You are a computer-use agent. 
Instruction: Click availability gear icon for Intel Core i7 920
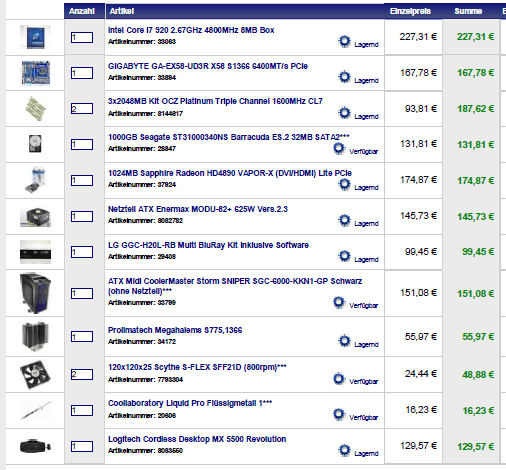click(344, 41)
